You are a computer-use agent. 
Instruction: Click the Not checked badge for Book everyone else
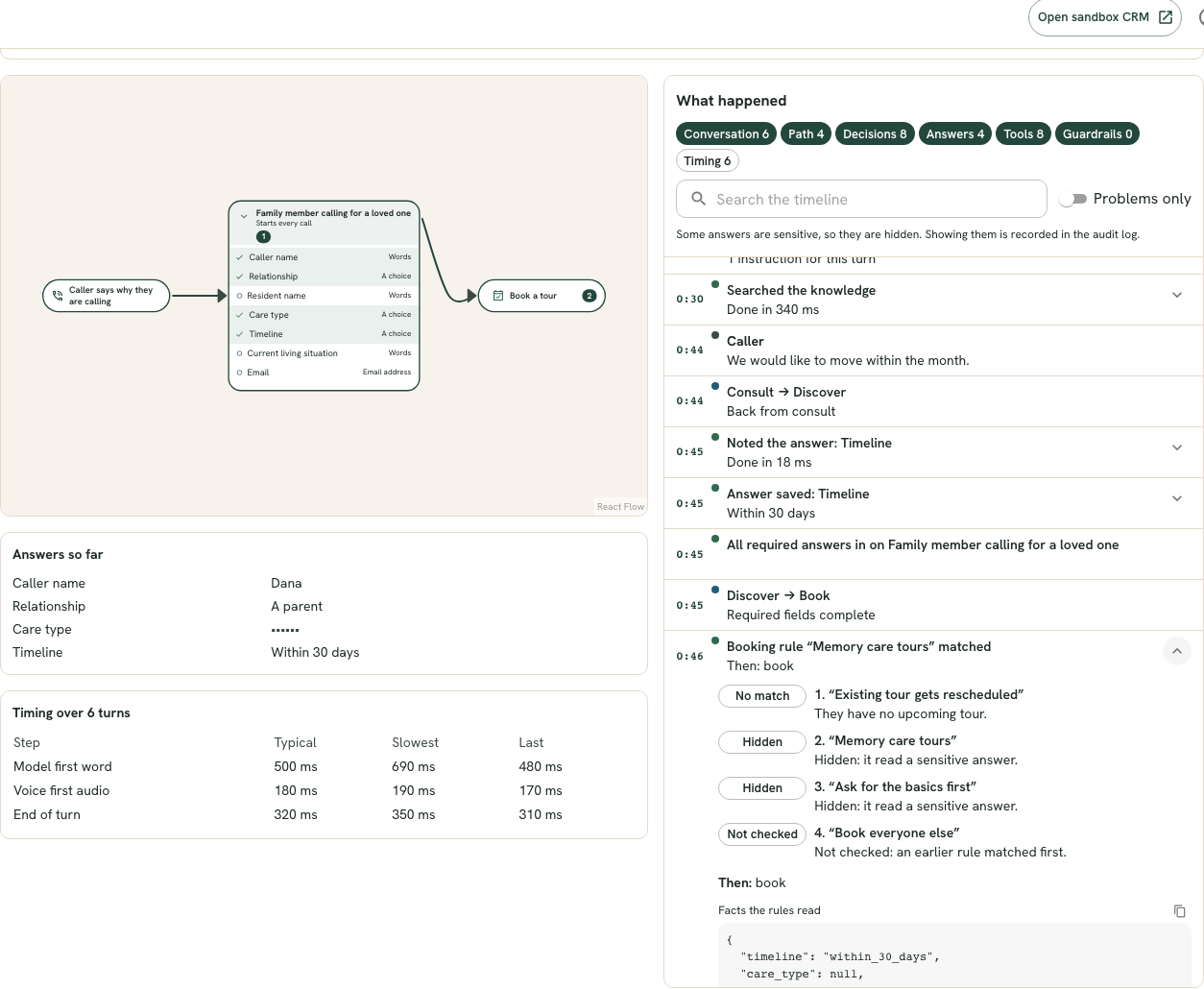pos(762,834)
